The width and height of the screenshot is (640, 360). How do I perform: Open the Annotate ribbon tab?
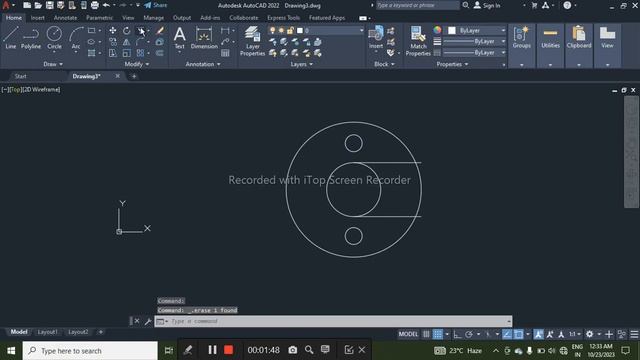point(65,18)
